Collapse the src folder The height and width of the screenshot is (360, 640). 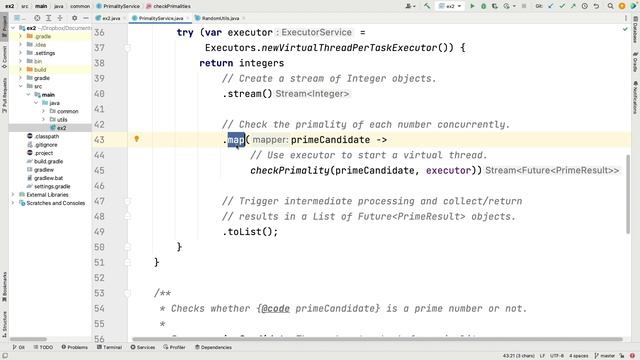tap(20, 86)
